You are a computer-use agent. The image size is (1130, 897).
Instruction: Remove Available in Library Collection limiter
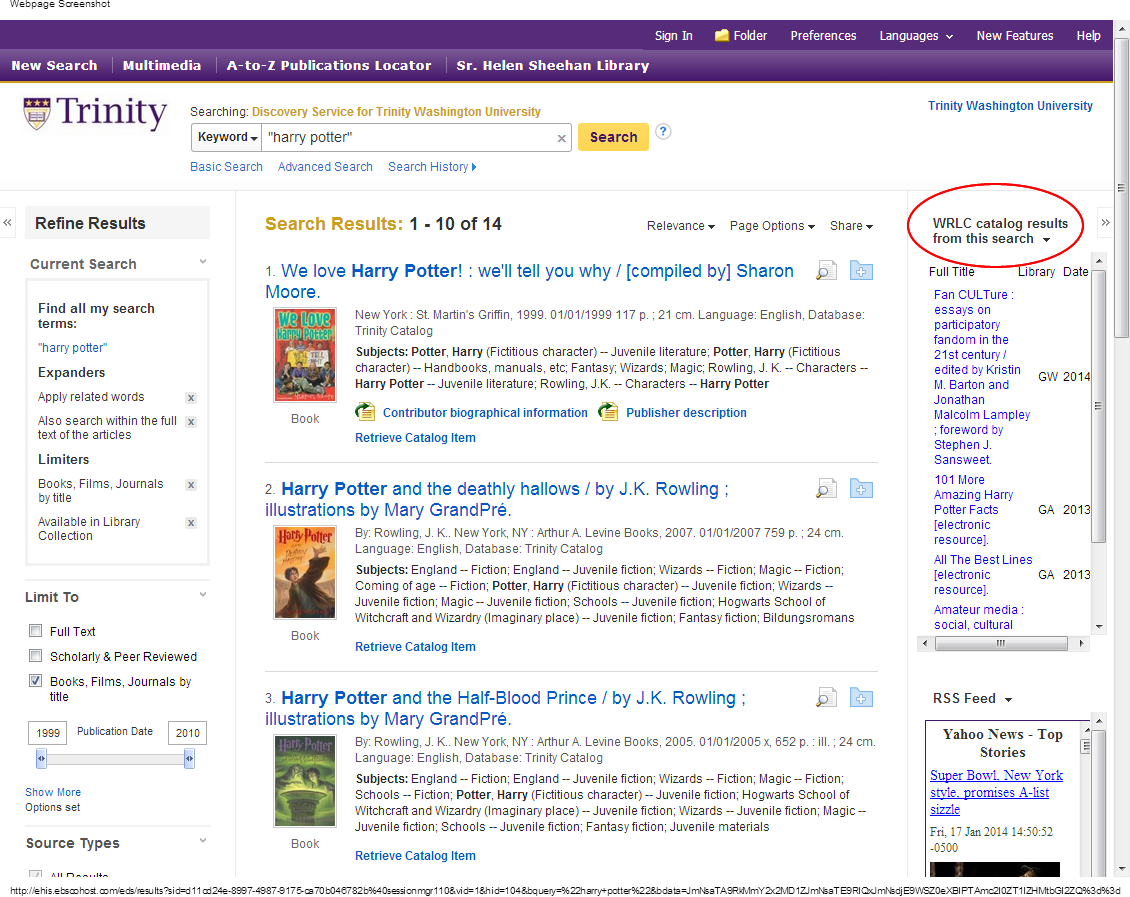click(191, 523)
